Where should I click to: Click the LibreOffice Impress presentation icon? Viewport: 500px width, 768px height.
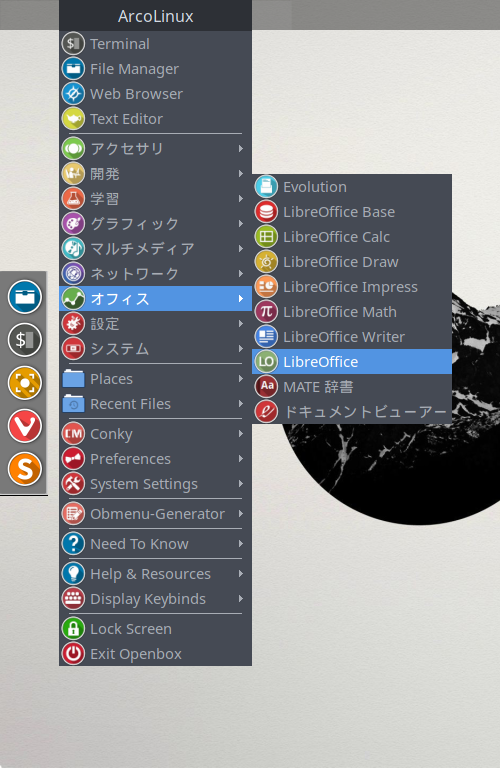266,287
